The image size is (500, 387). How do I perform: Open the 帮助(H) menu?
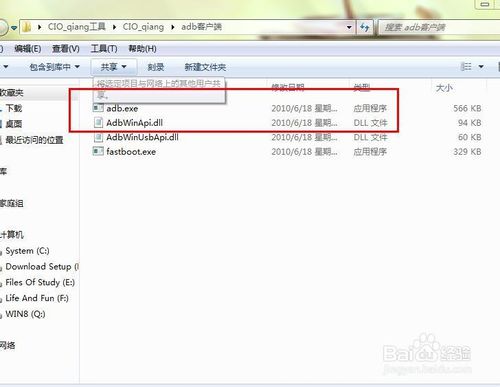coord(142,49)
